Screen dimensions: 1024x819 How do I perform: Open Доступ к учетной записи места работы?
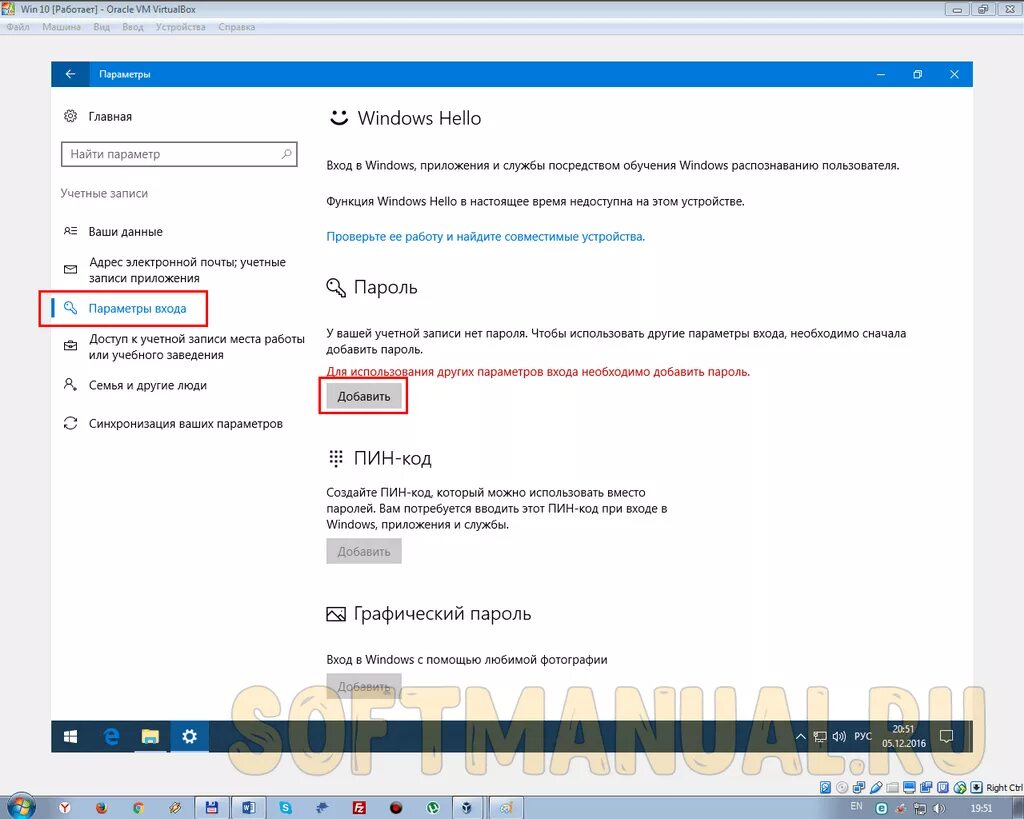184,347
